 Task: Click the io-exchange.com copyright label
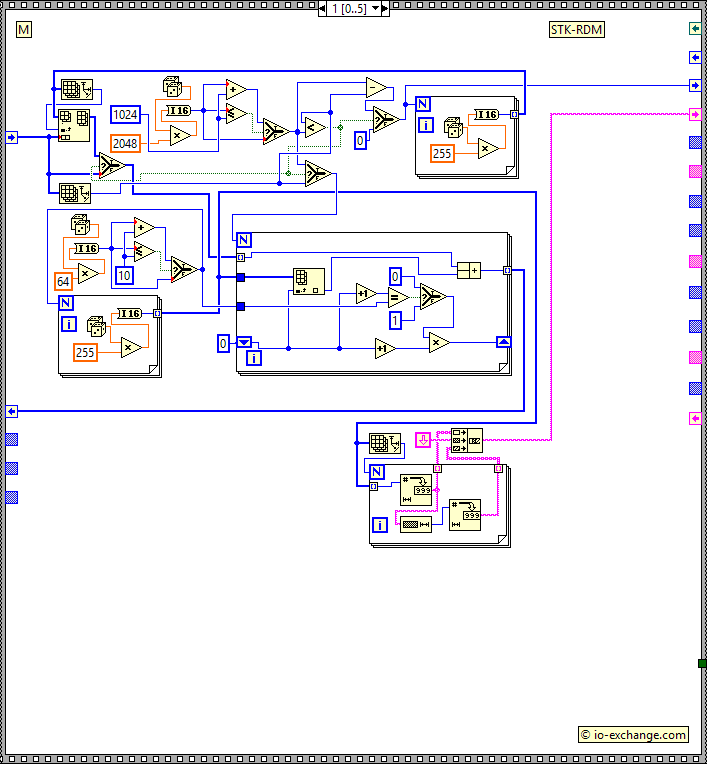[x=633, y=734]
